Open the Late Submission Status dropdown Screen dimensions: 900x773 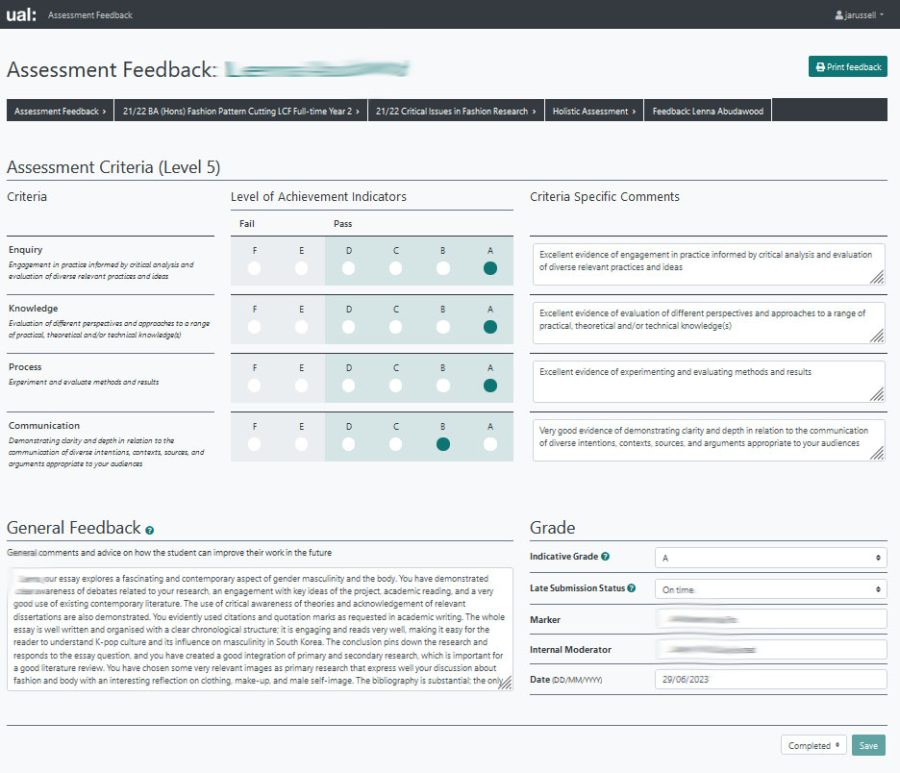pyautogui.click(x=770, y=590)
